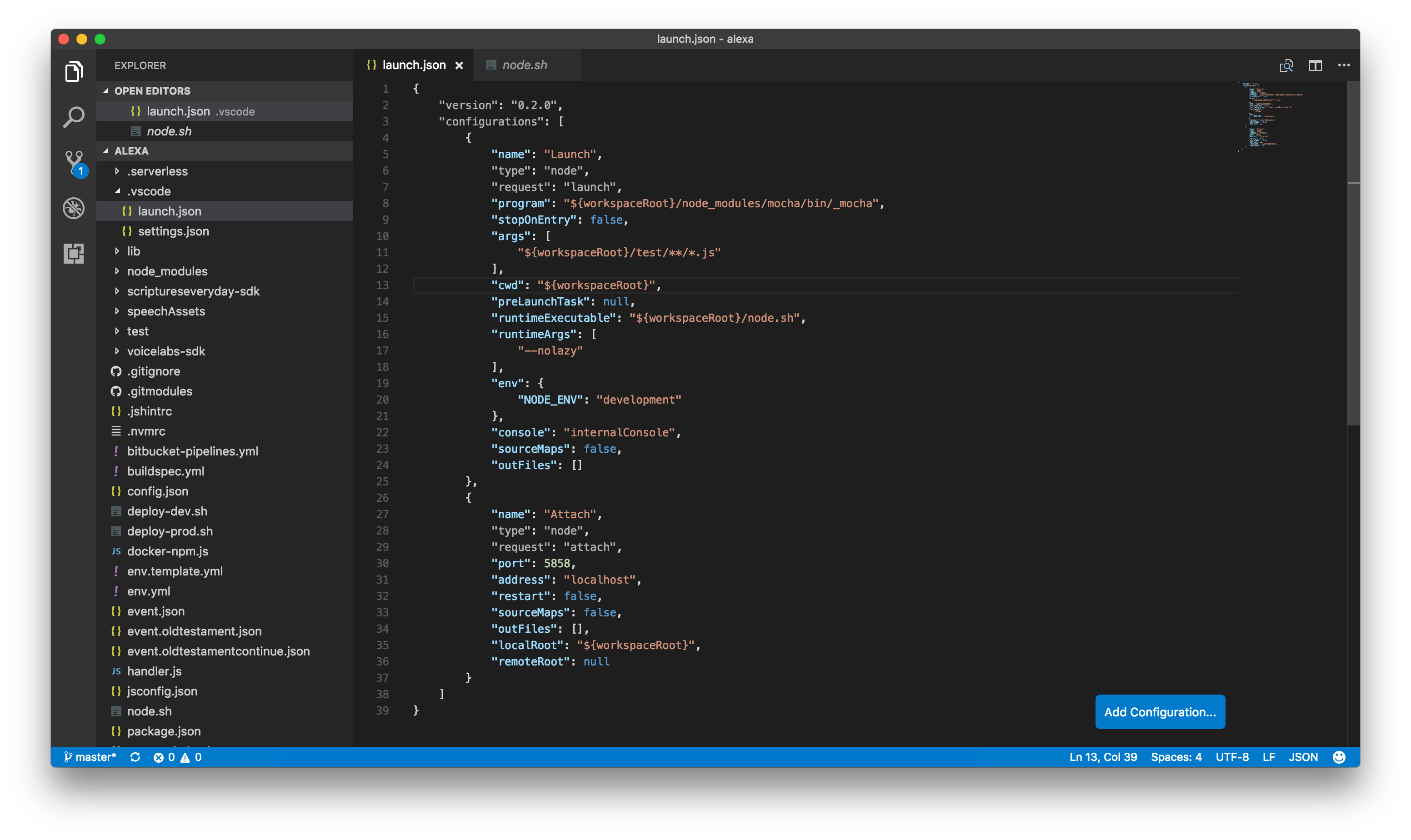
Task: Click the sync icon in the status bar
Action: click(x=136, y=757)
